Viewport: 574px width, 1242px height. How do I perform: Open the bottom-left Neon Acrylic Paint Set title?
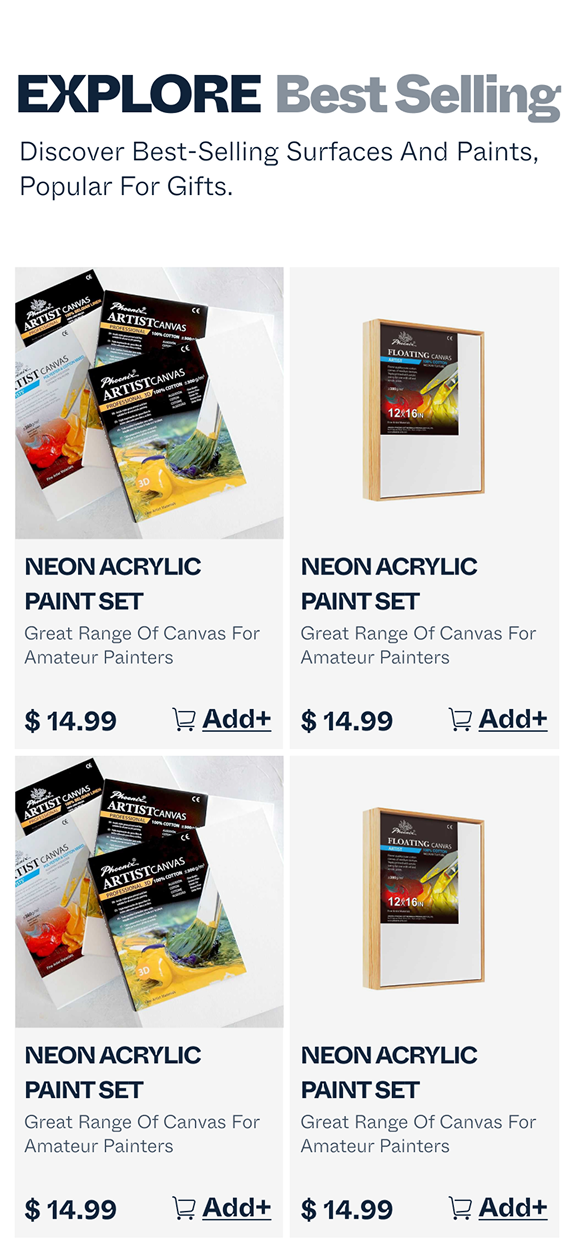coord(113,1072)
